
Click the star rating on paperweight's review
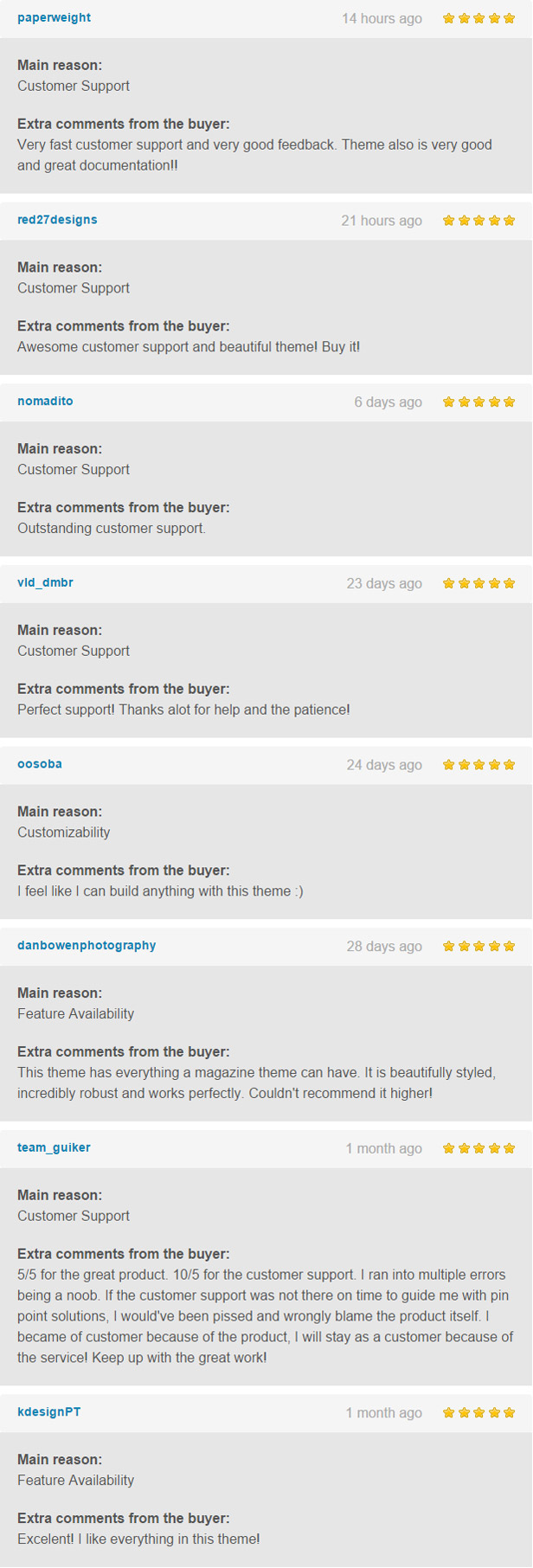[478, 18]
